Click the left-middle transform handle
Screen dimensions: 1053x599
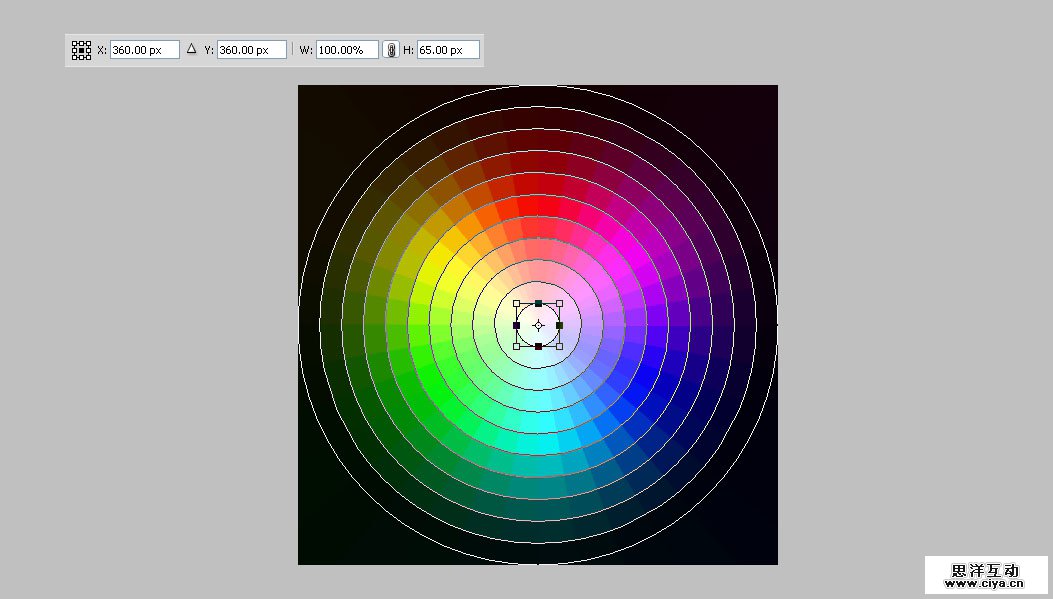(x=517, y=325)
